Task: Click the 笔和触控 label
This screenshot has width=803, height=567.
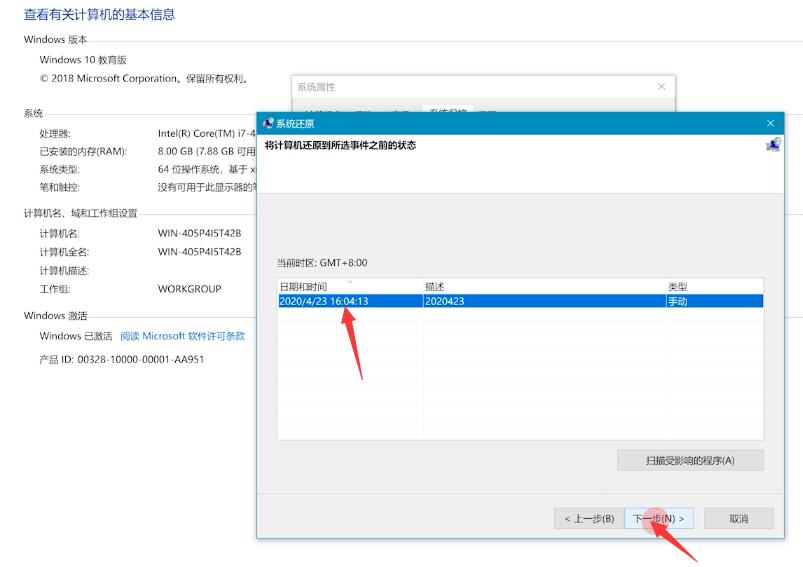Action: click(x=59, y=187)
